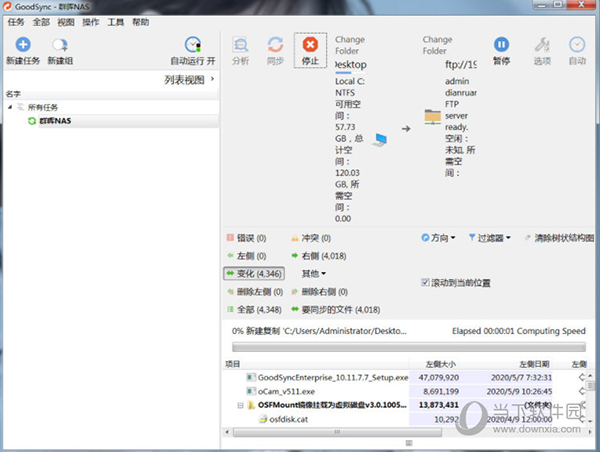
Task: Sort by 左侧大小 column header
Action: click(x=441, y=364)
